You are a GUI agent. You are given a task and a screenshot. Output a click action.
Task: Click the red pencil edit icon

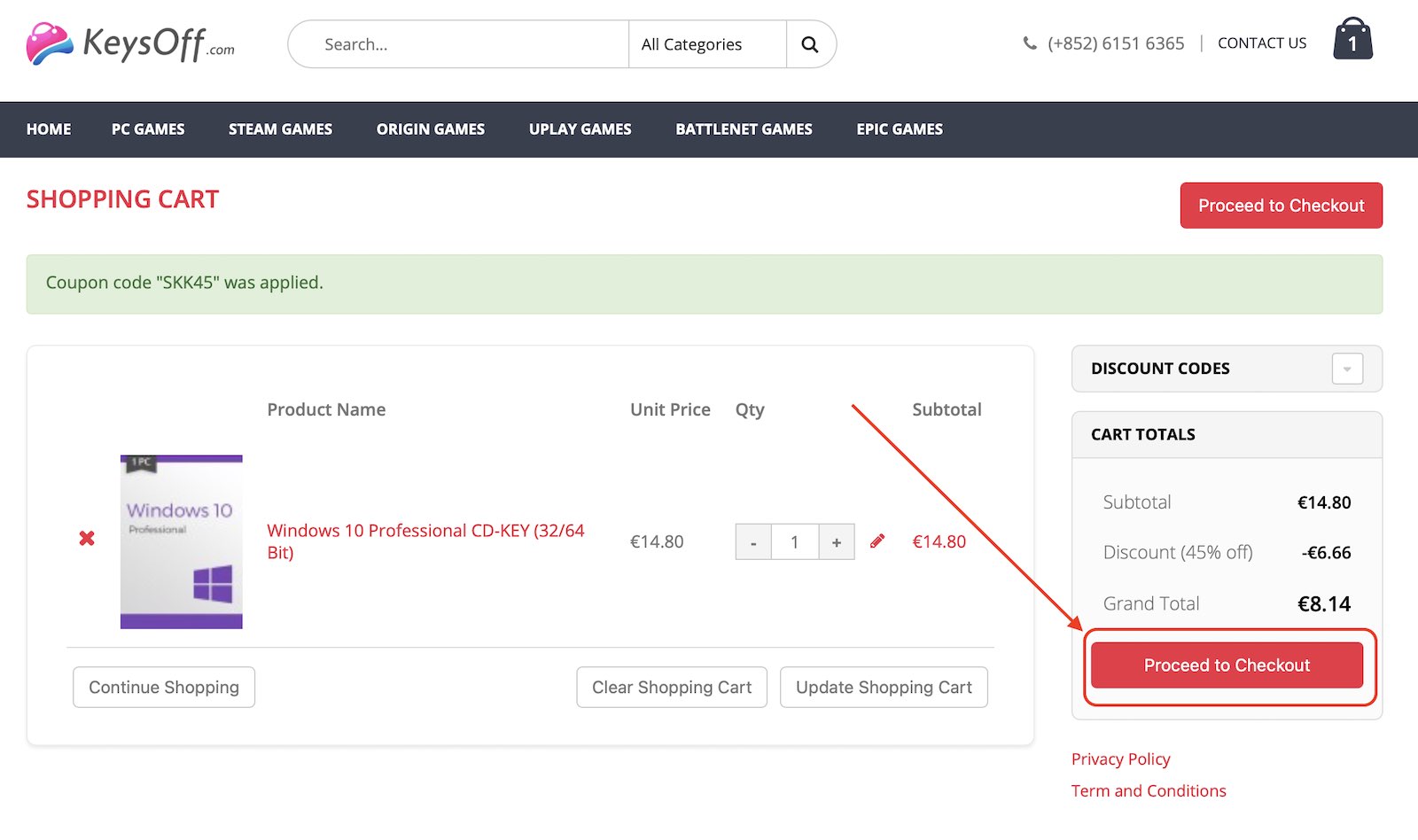(877, 541)
